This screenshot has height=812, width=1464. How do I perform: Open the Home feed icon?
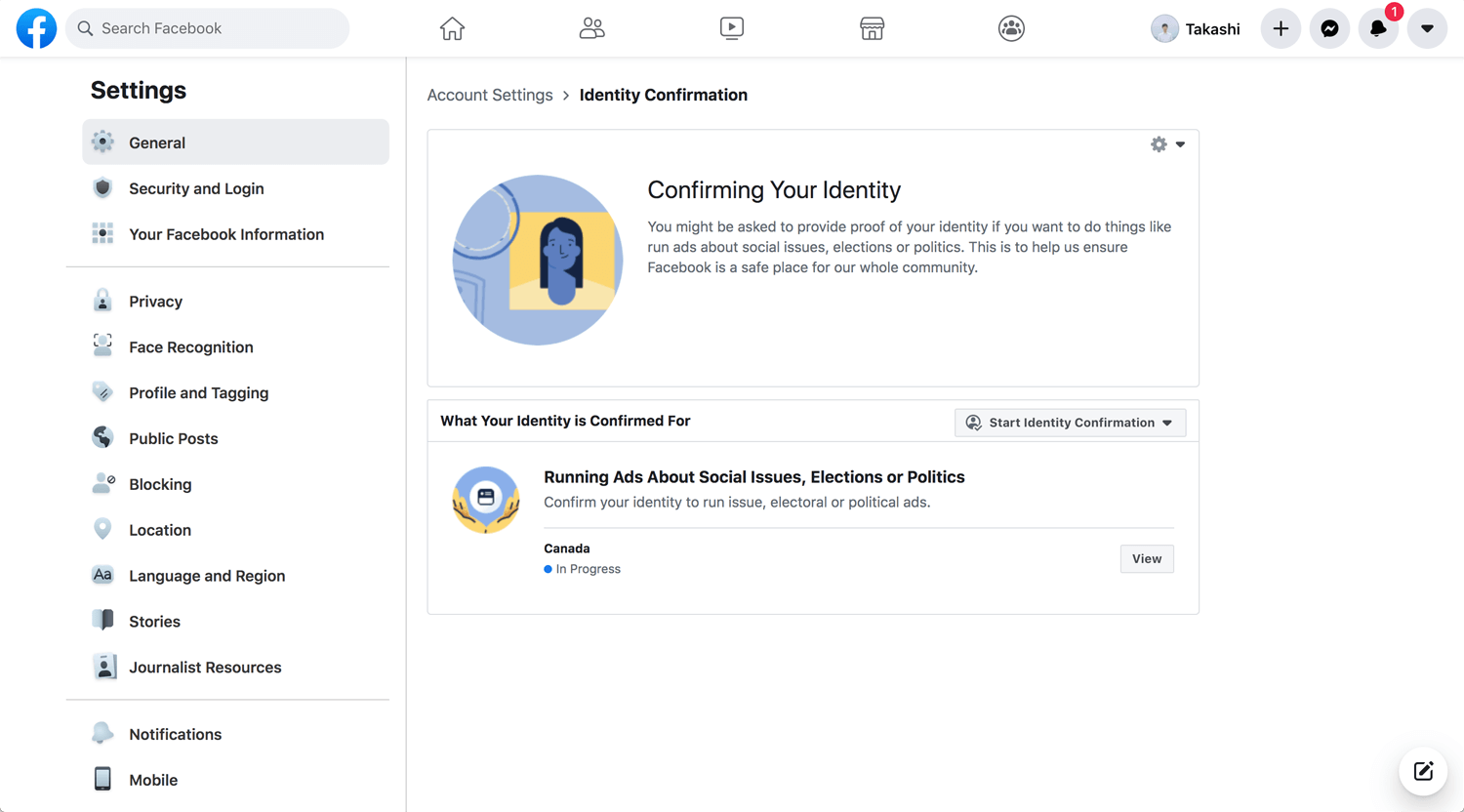click(x=452, y=28)
